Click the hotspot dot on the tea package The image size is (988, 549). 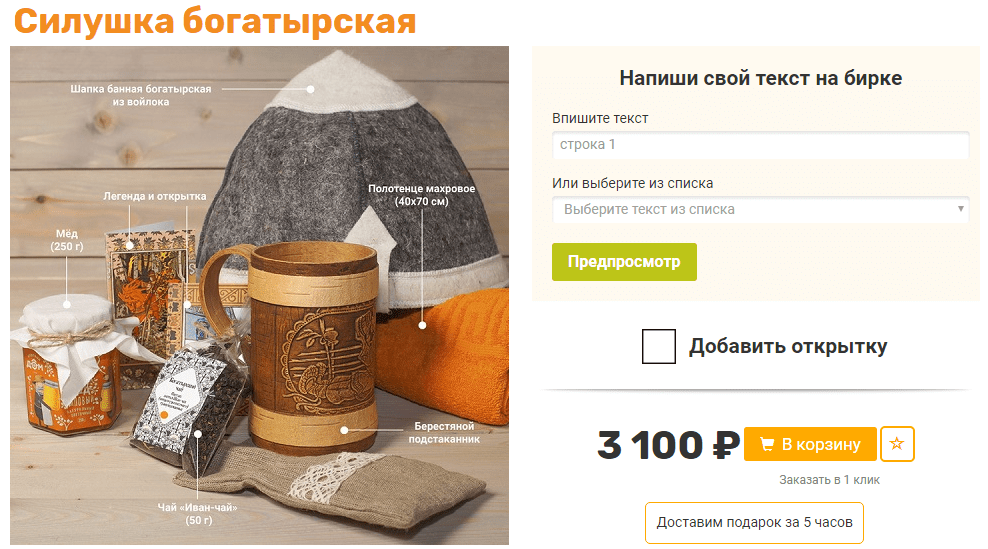197,434
